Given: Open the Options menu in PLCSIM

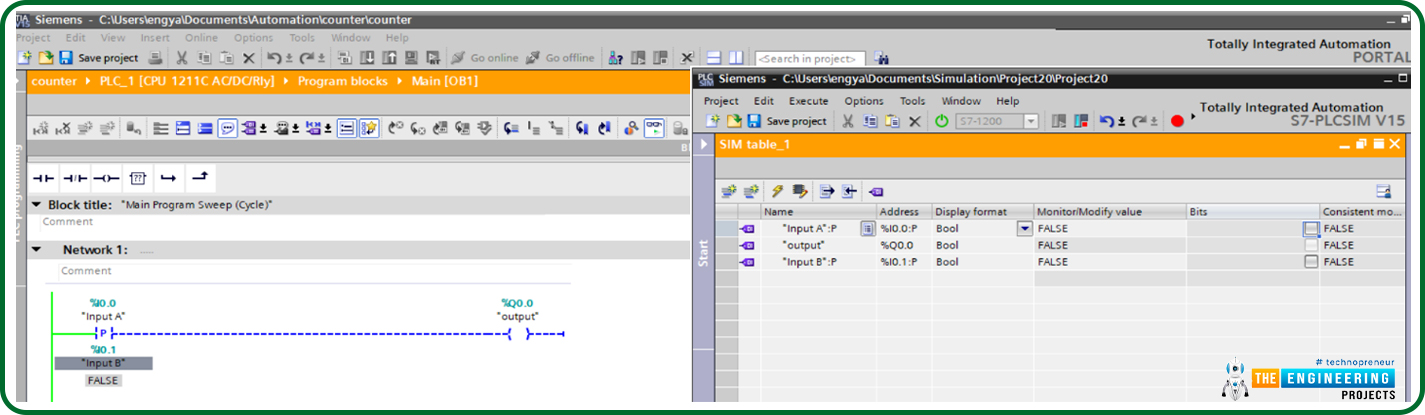Looking at the screenshot, I should (x=863, y=101).
